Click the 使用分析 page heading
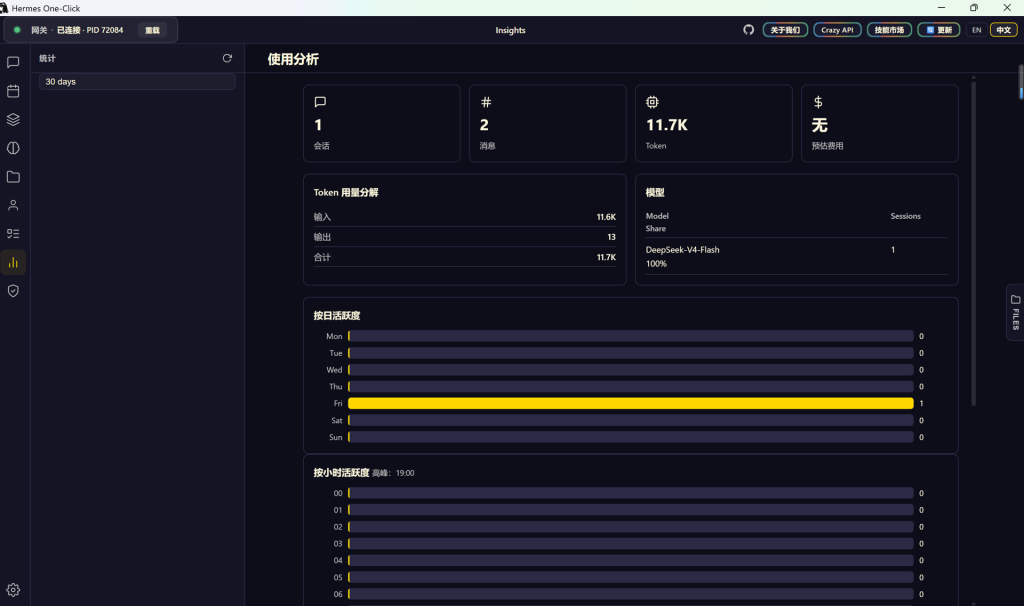Screen dimensions: 1024x606 (x=293, y=59)
